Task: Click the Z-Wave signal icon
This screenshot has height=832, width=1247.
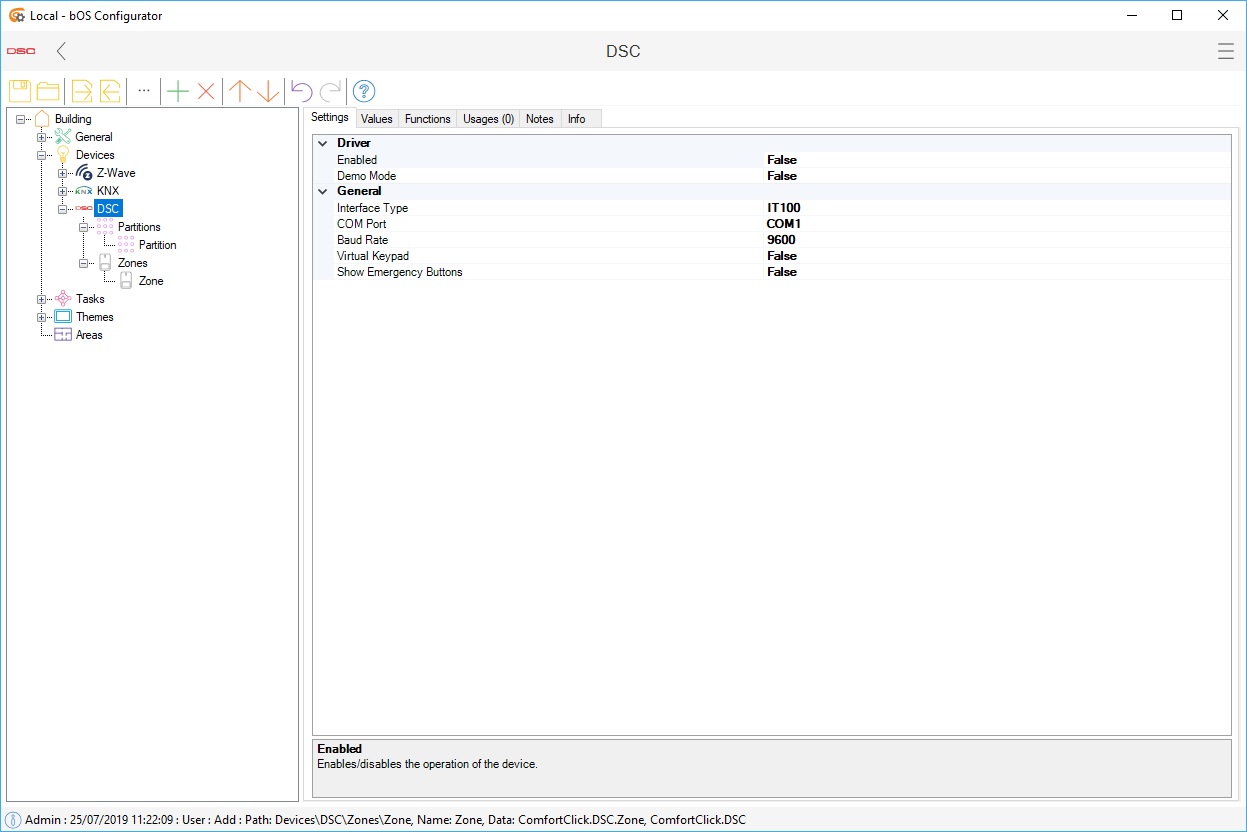Action: pos(84,173)
